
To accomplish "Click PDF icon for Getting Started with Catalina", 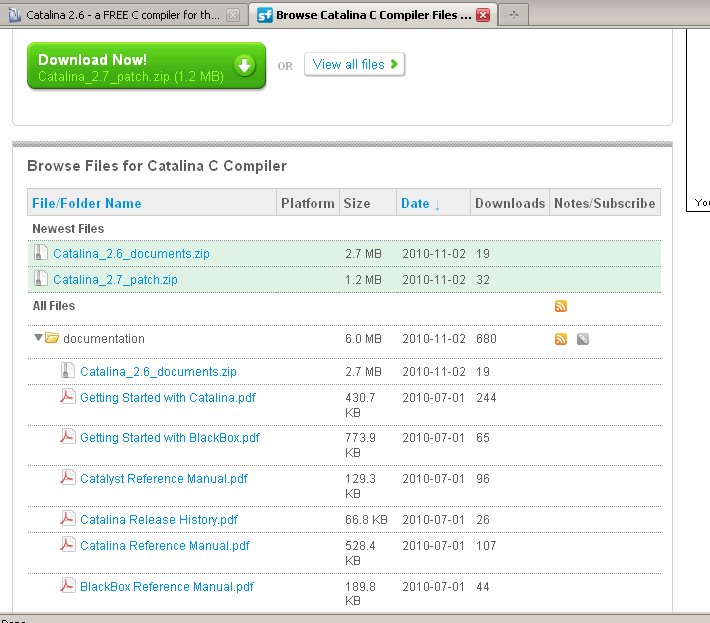I will coord(67,396).
